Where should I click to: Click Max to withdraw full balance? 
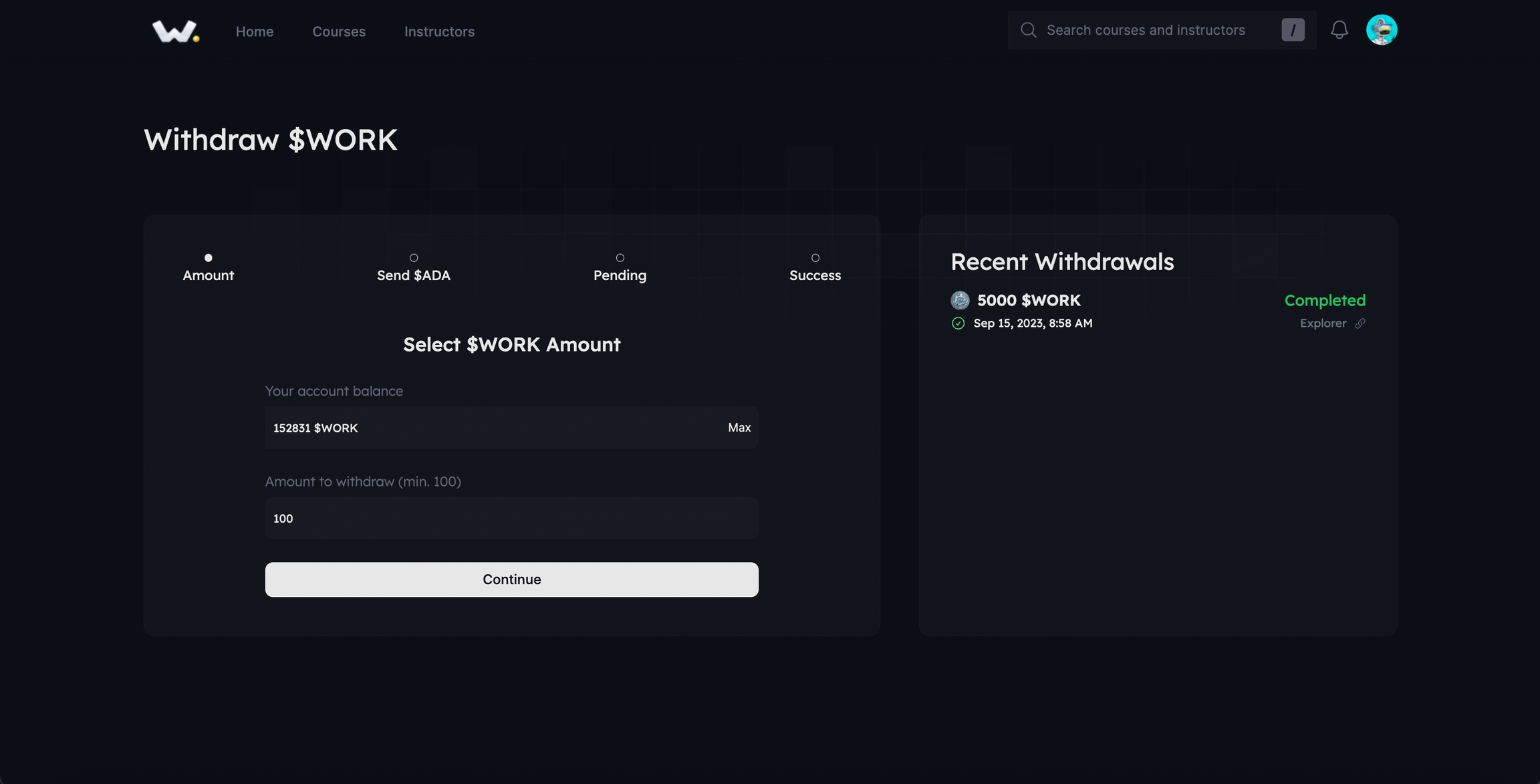pyautogui.click(x=739, y=428)
